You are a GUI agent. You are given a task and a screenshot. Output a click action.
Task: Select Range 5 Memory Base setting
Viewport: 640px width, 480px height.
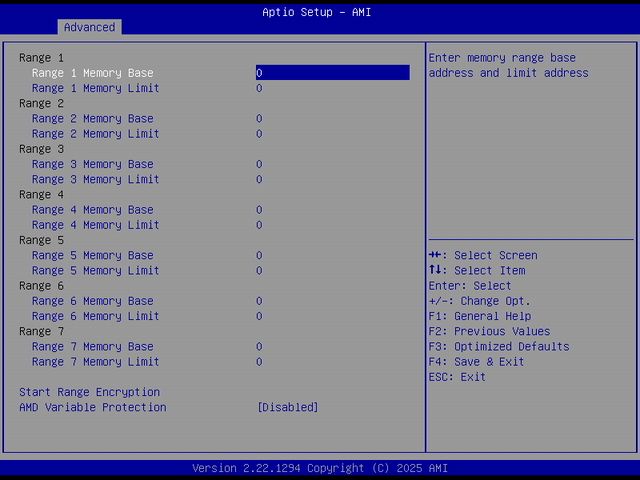[x=93, y=256]
